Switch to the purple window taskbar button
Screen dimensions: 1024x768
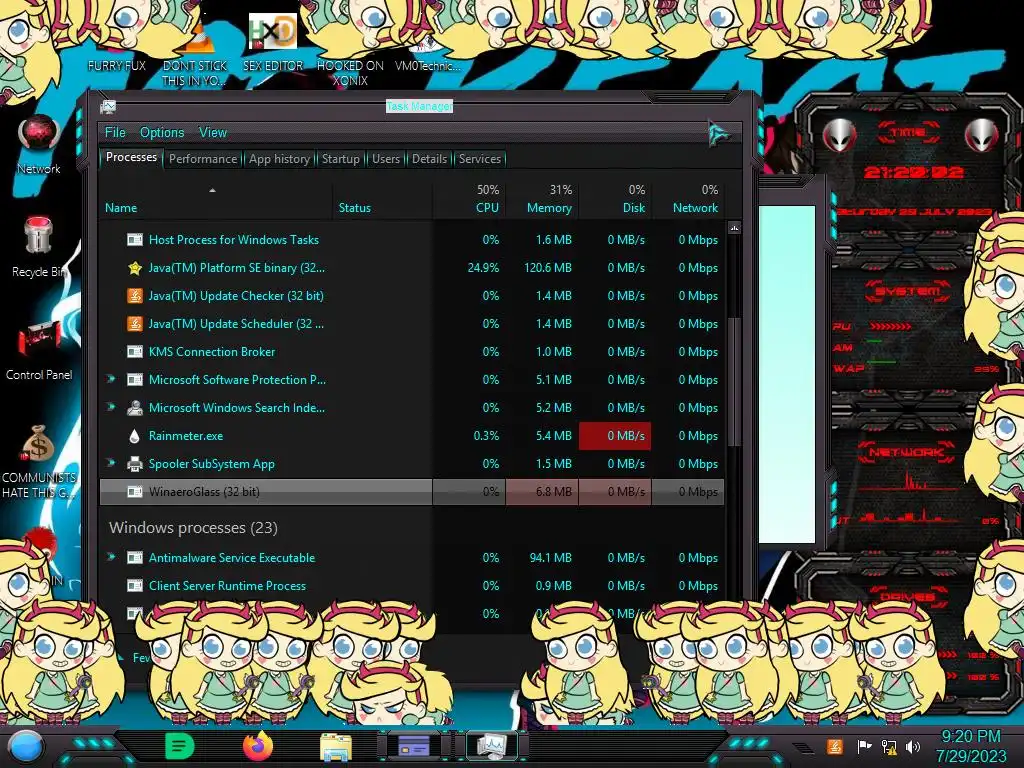(413, 745)
